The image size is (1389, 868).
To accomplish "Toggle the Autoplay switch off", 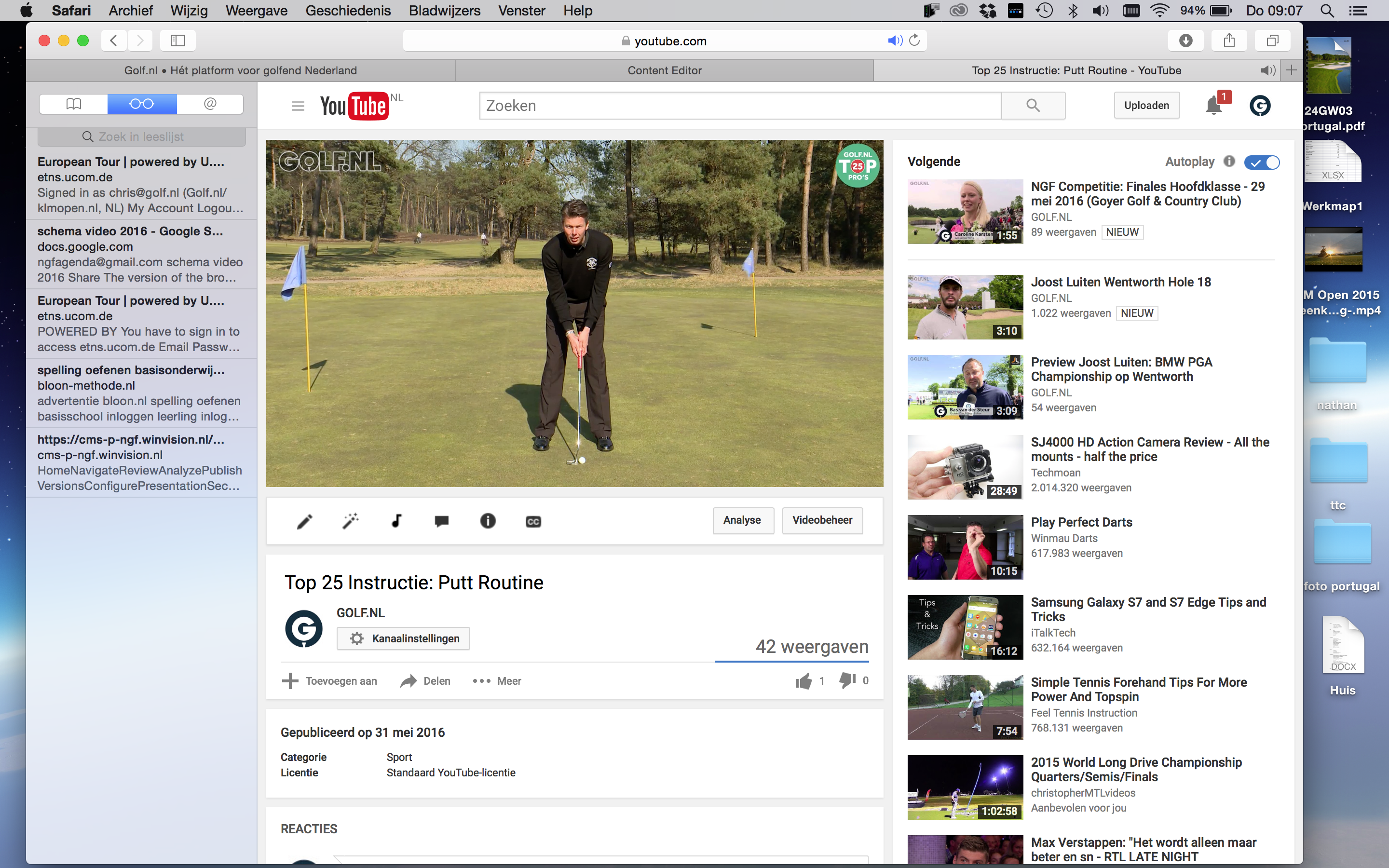I will [x=1262, y=163].
